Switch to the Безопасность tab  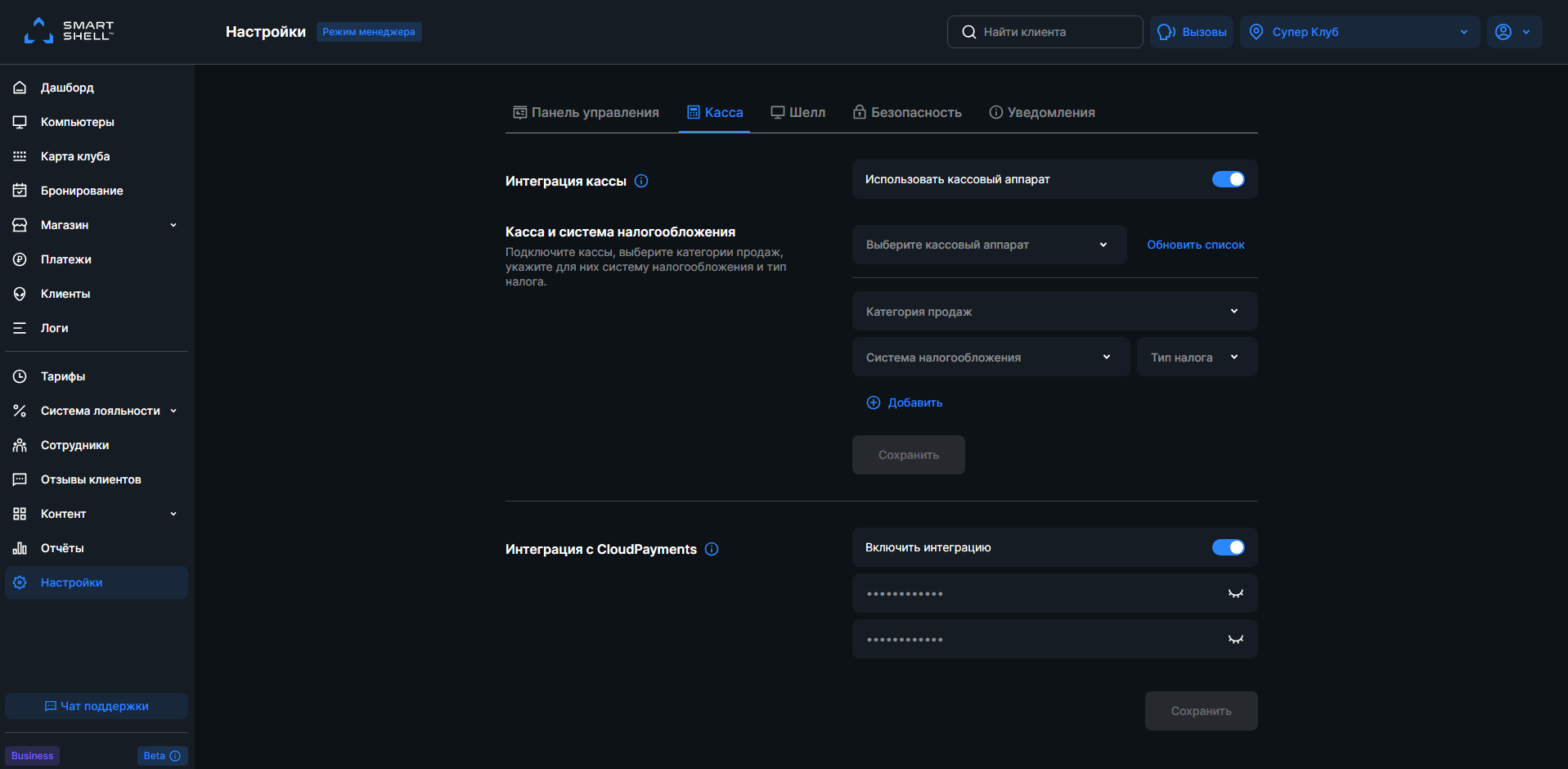(x=906, y=112)
